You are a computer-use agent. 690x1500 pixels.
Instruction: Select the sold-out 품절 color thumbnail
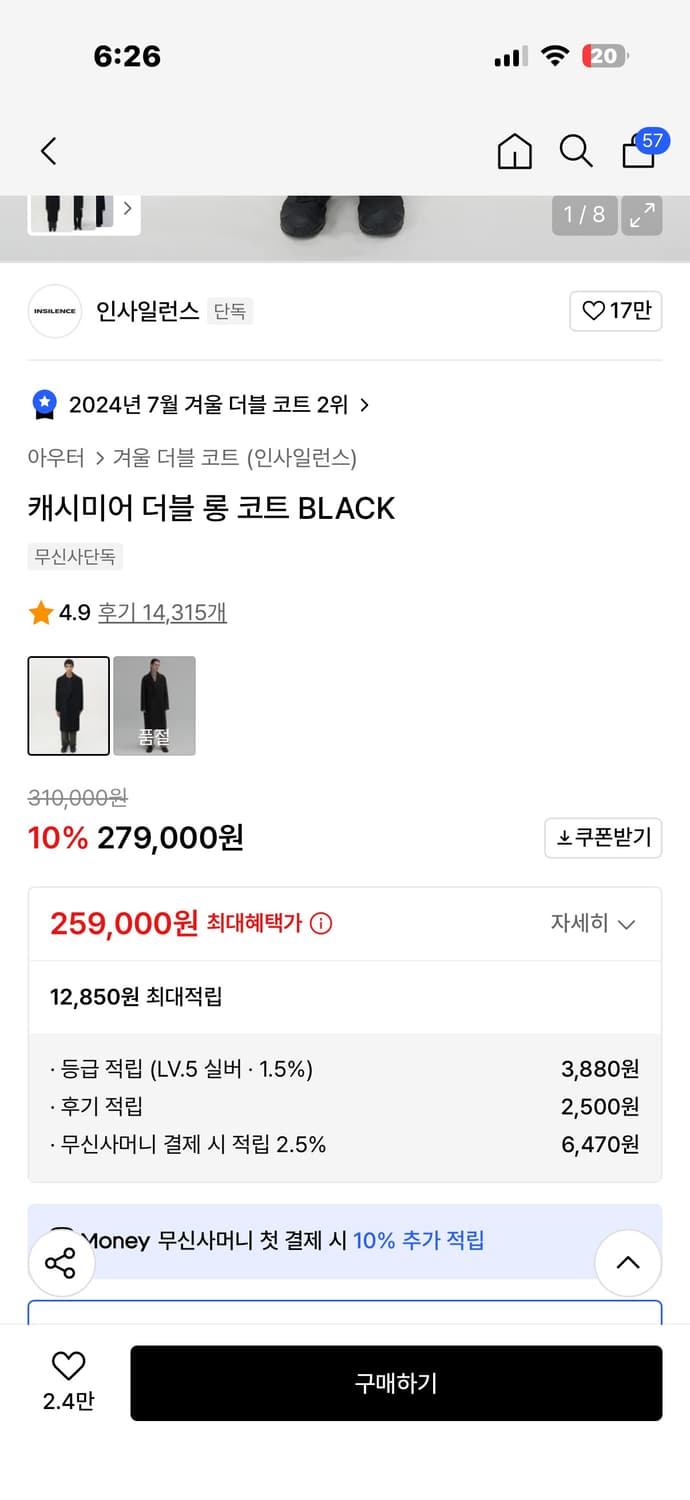155,706
